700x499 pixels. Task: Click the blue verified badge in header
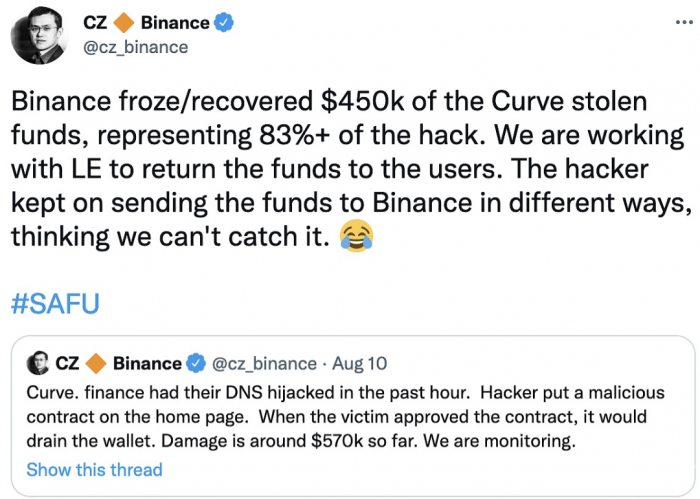tap(224, 22)
